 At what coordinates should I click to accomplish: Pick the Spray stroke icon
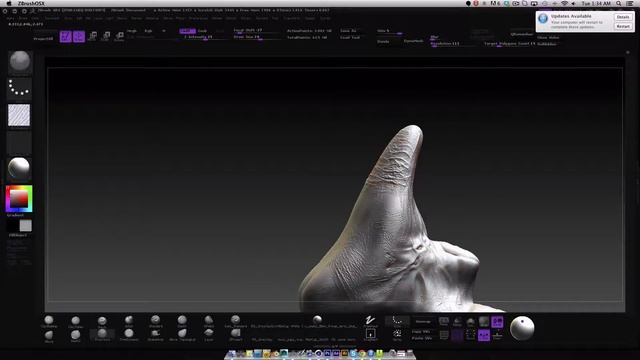(397, 335)
